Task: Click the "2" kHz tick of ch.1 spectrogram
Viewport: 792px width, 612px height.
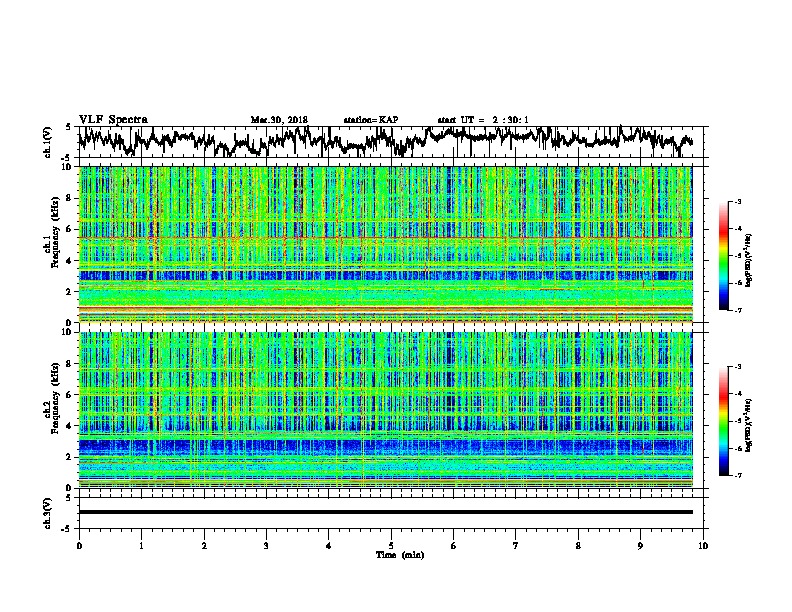Action: pos(70,292)
